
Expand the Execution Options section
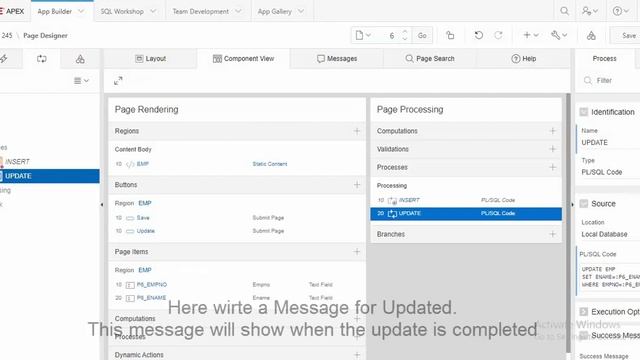click(584, 312)
